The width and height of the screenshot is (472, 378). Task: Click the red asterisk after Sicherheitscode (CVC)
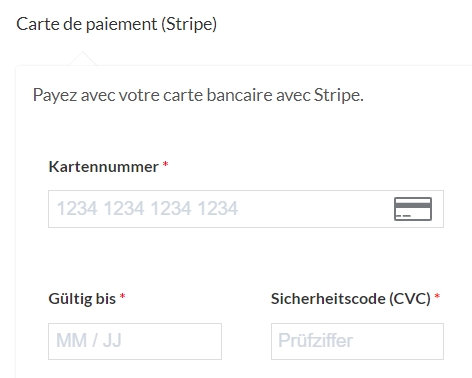[437, 296]
